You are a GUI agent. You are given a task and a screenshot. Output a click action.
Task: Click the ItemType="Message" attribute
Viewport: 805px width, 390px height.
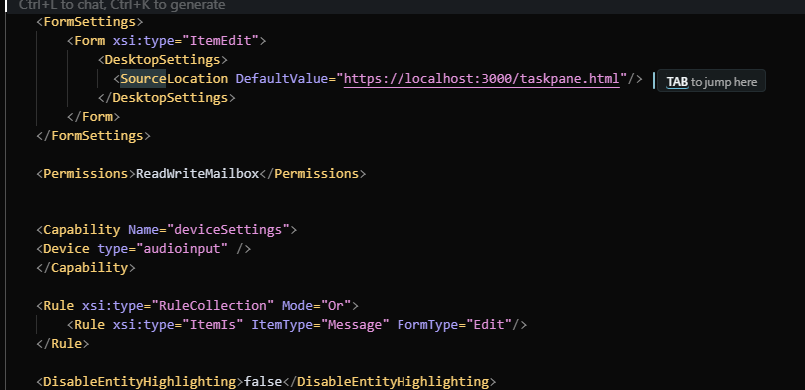point(320,324)
